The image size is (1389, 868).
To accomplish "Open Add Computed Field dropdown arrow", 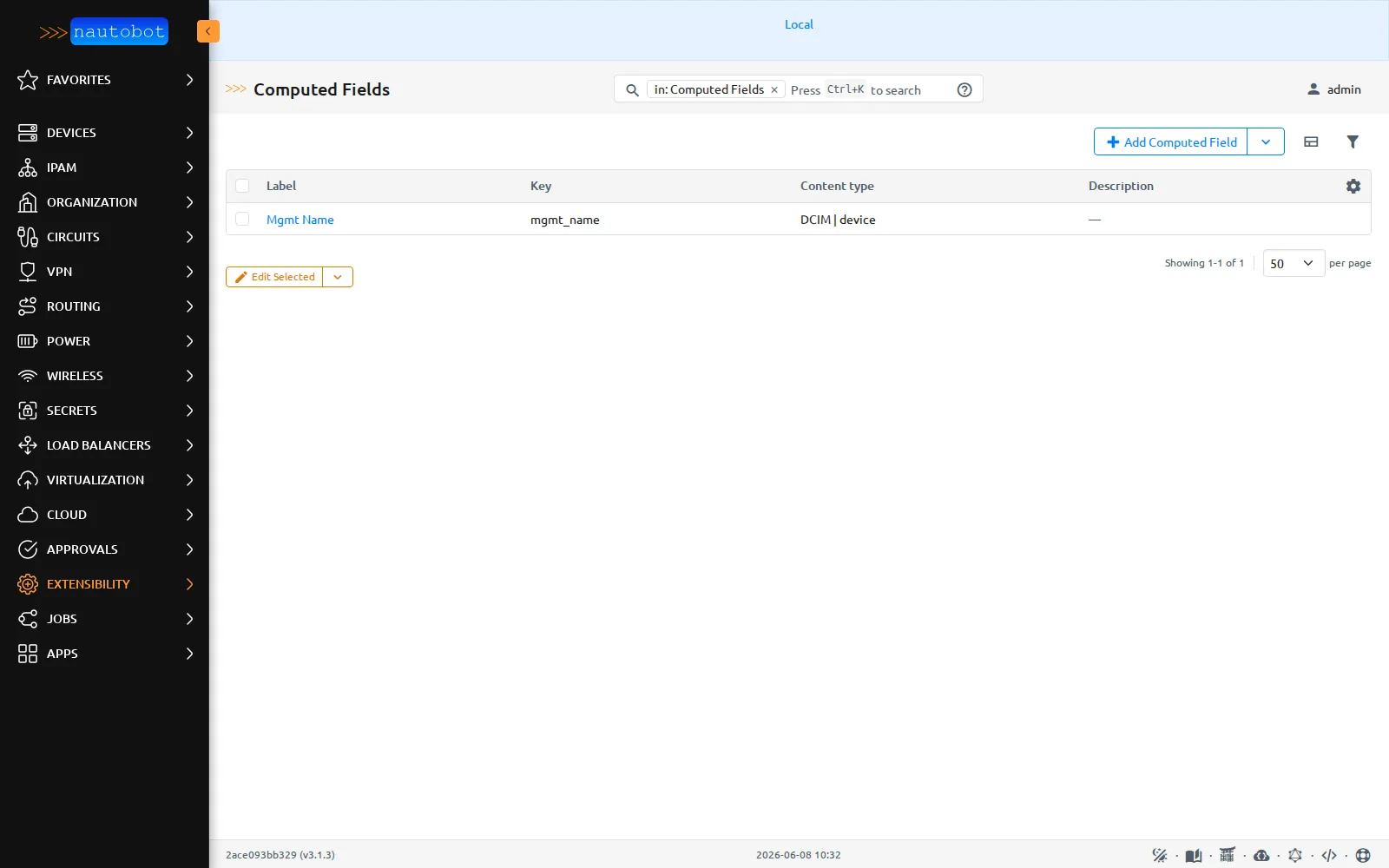I will 1266,141.
